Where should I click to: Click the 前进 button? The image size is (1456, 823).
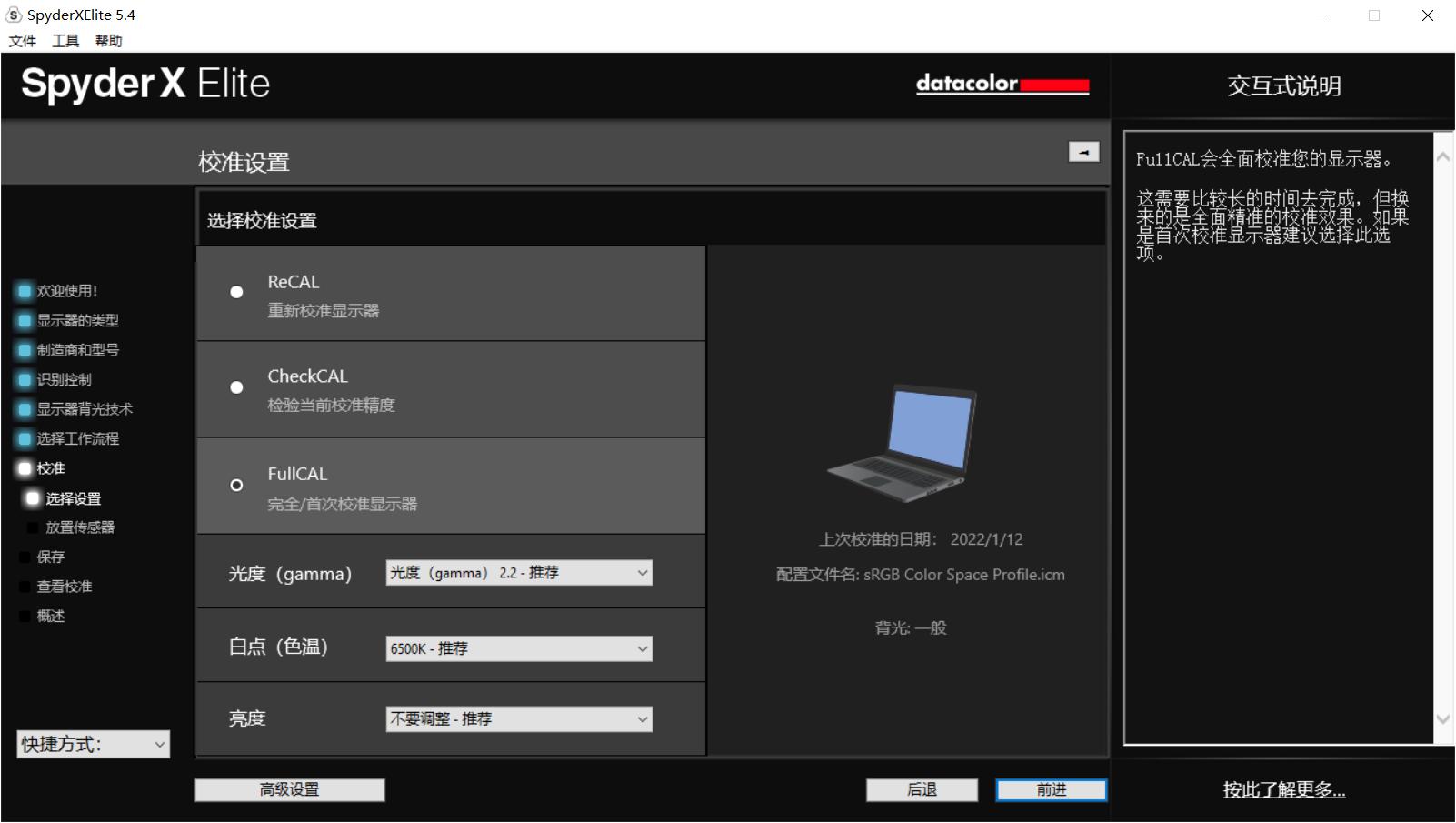(1051, 789)
